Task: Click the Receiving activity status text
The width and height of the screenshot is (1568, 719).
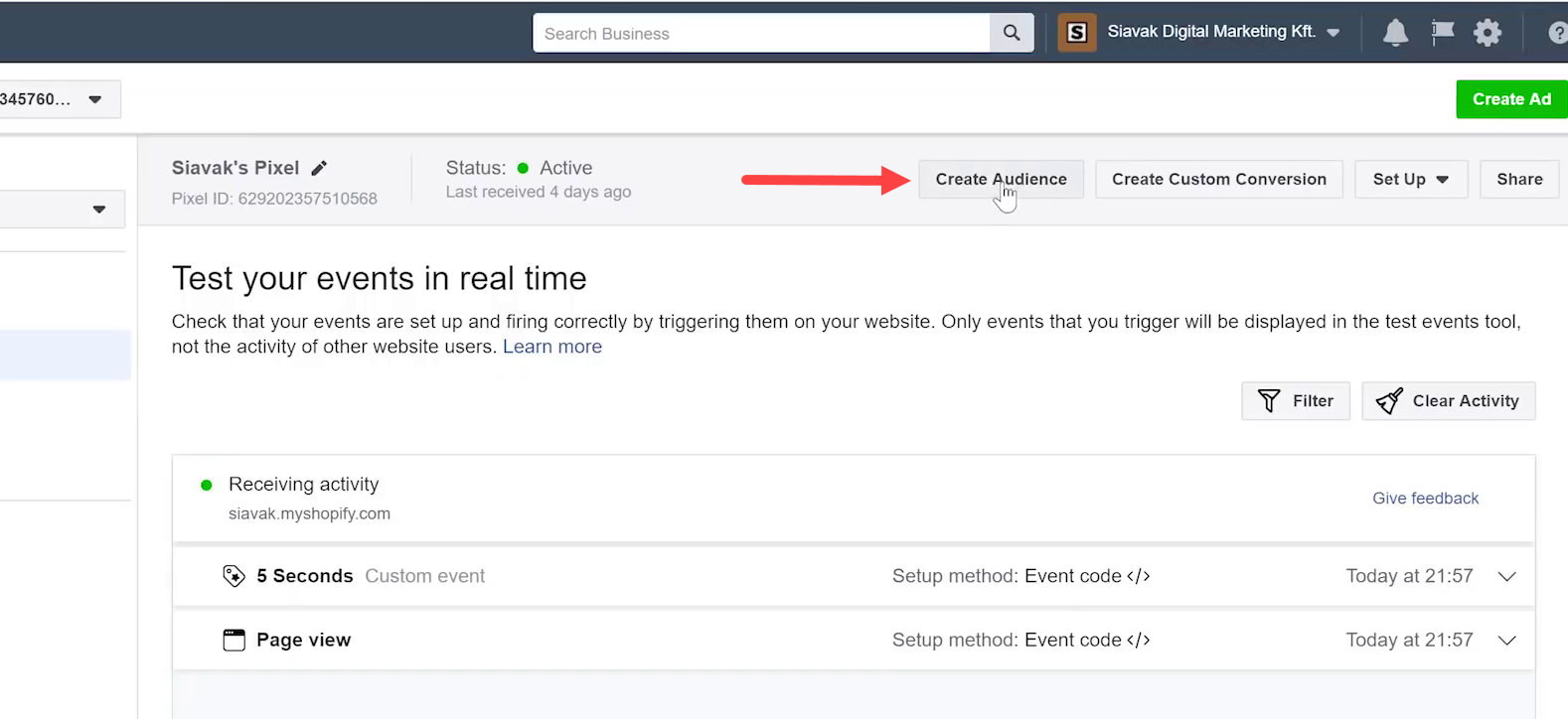Action: click(303, 485)
